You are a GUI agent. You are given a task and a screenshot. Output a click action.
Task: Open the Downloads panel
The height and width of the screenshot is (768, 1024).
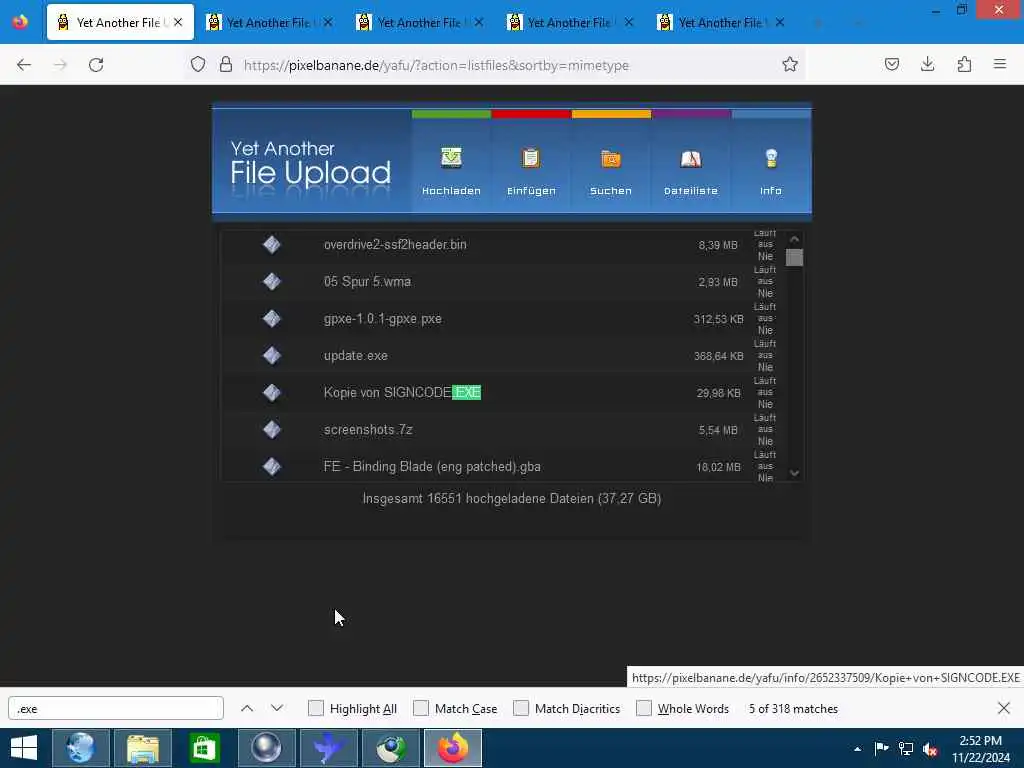point(928,65)
